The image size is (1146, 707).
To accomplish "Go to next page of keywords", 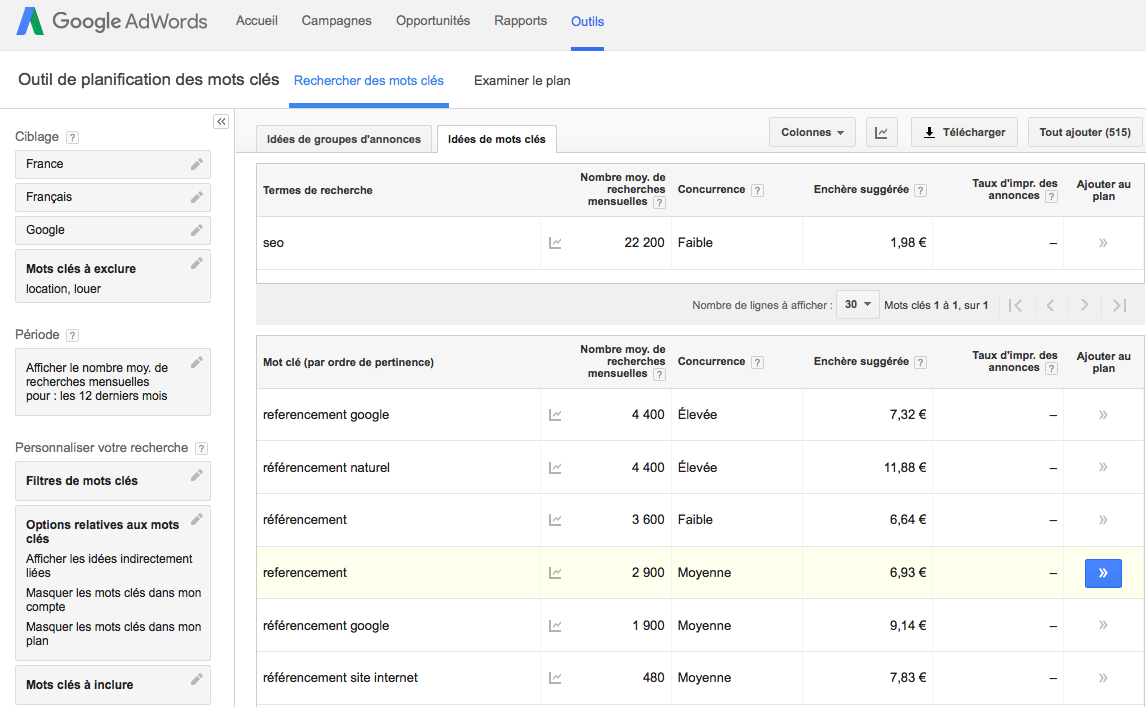I will tap(1085, 305).
